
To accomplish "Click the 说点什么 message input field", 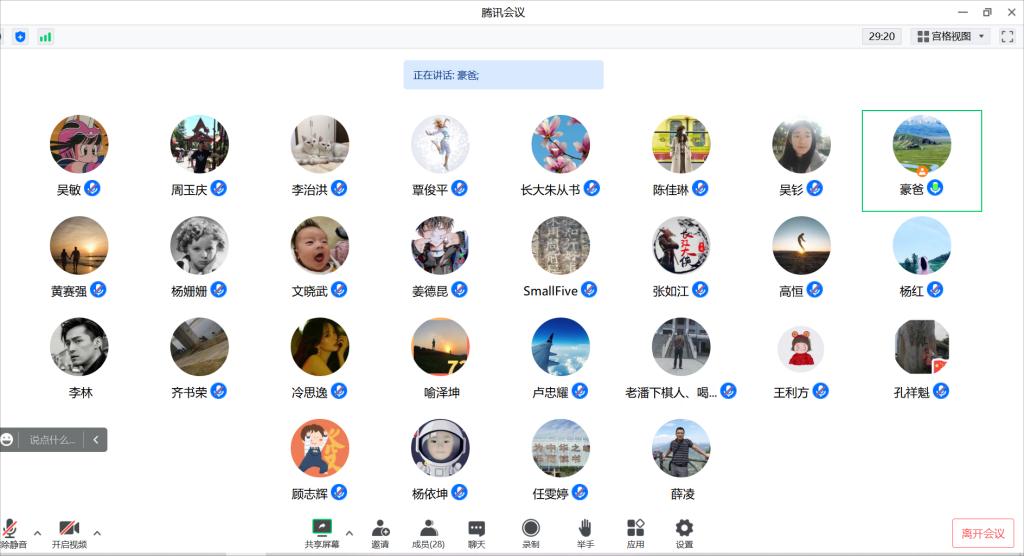I will [x=52, y=439].
